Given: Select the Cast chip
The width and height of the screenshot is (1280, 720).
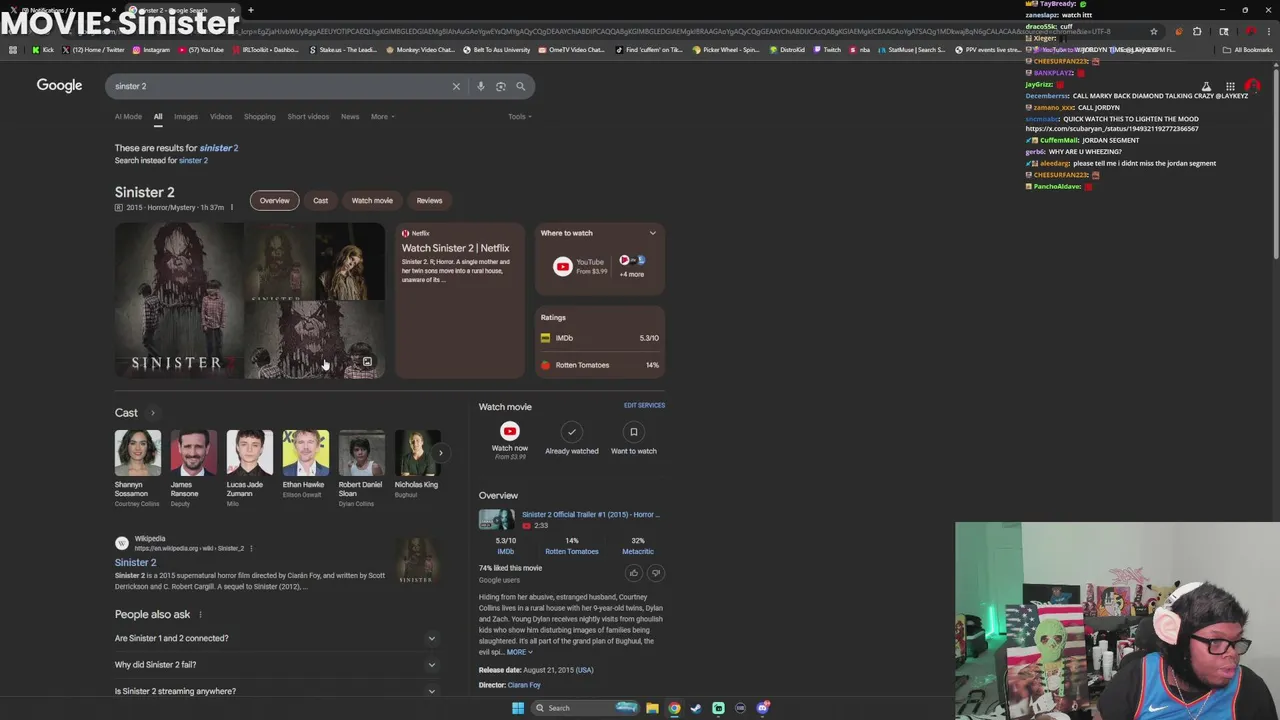Looking at the screenshot, I should 320,200.
